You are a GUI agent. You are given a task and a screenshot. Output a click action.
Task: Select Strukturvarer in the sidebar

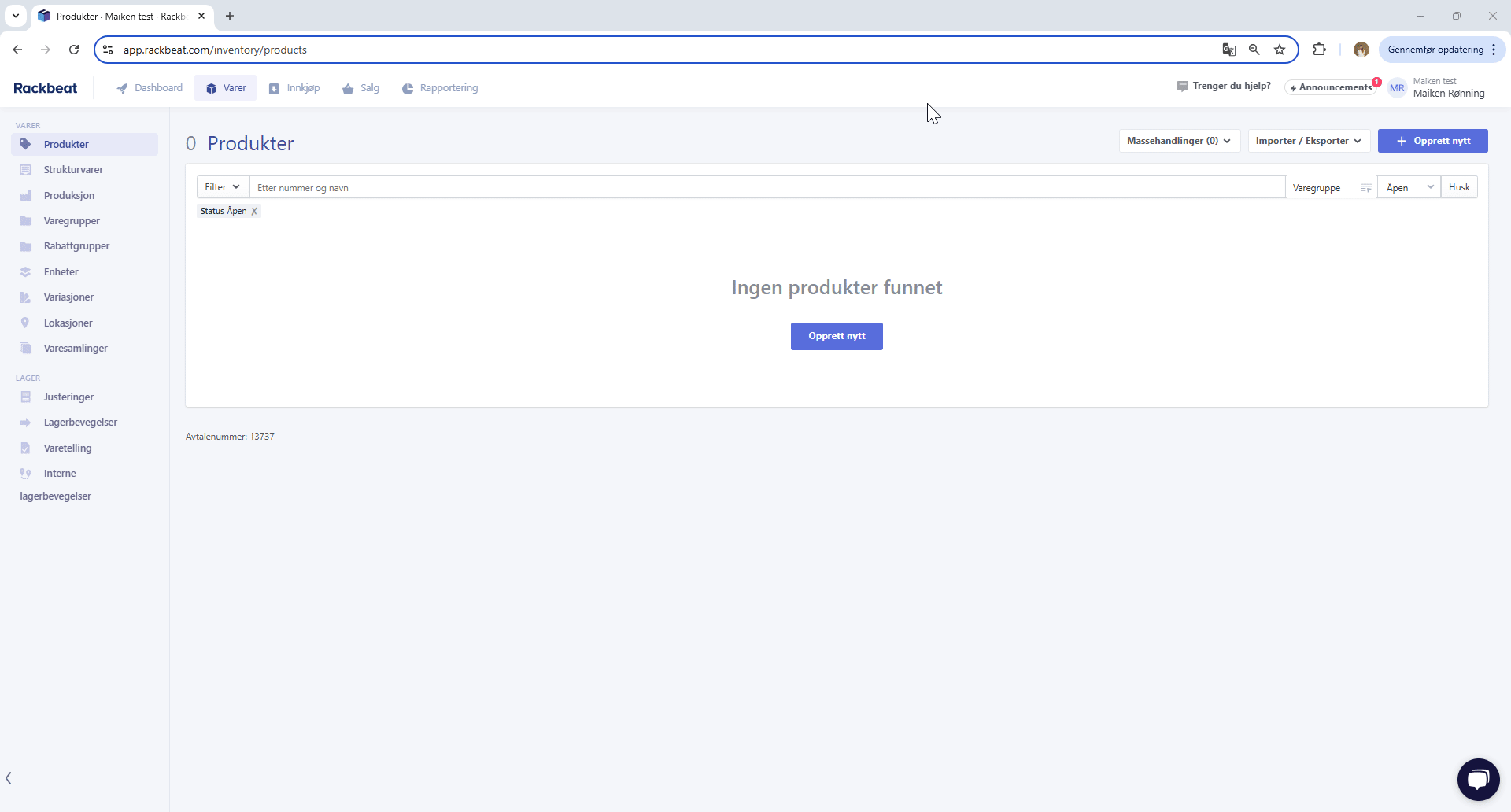point(72,169)
